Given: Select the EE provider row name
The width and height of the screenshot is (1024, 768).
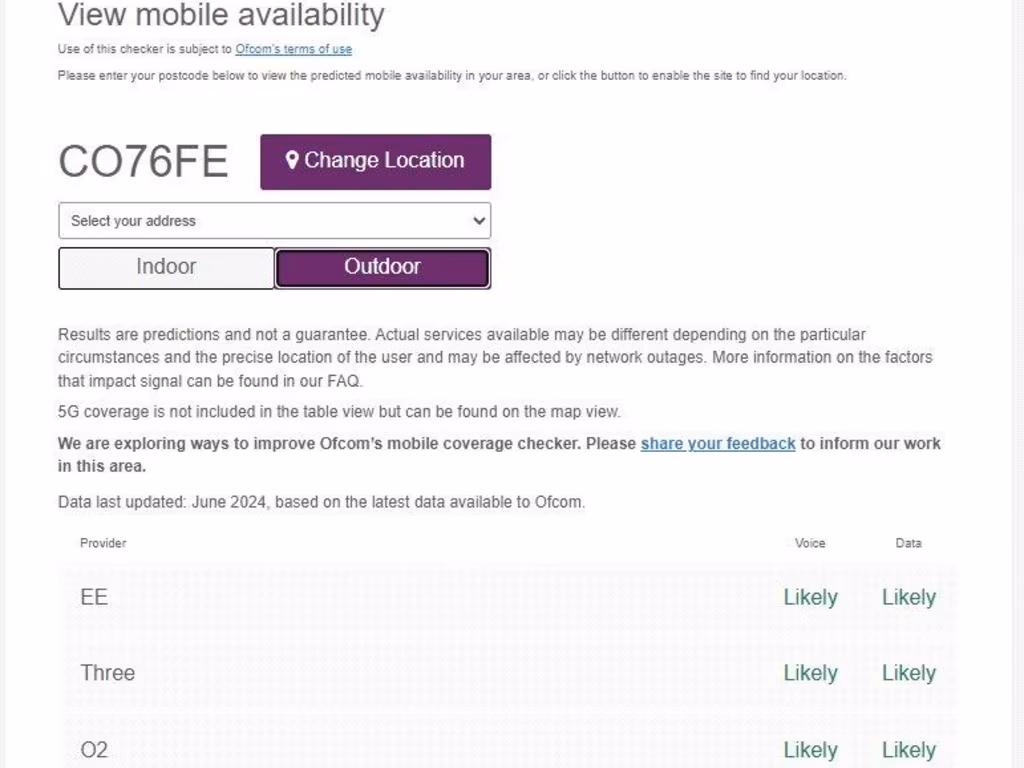Looking at the screenshot, I should [94, 597].
